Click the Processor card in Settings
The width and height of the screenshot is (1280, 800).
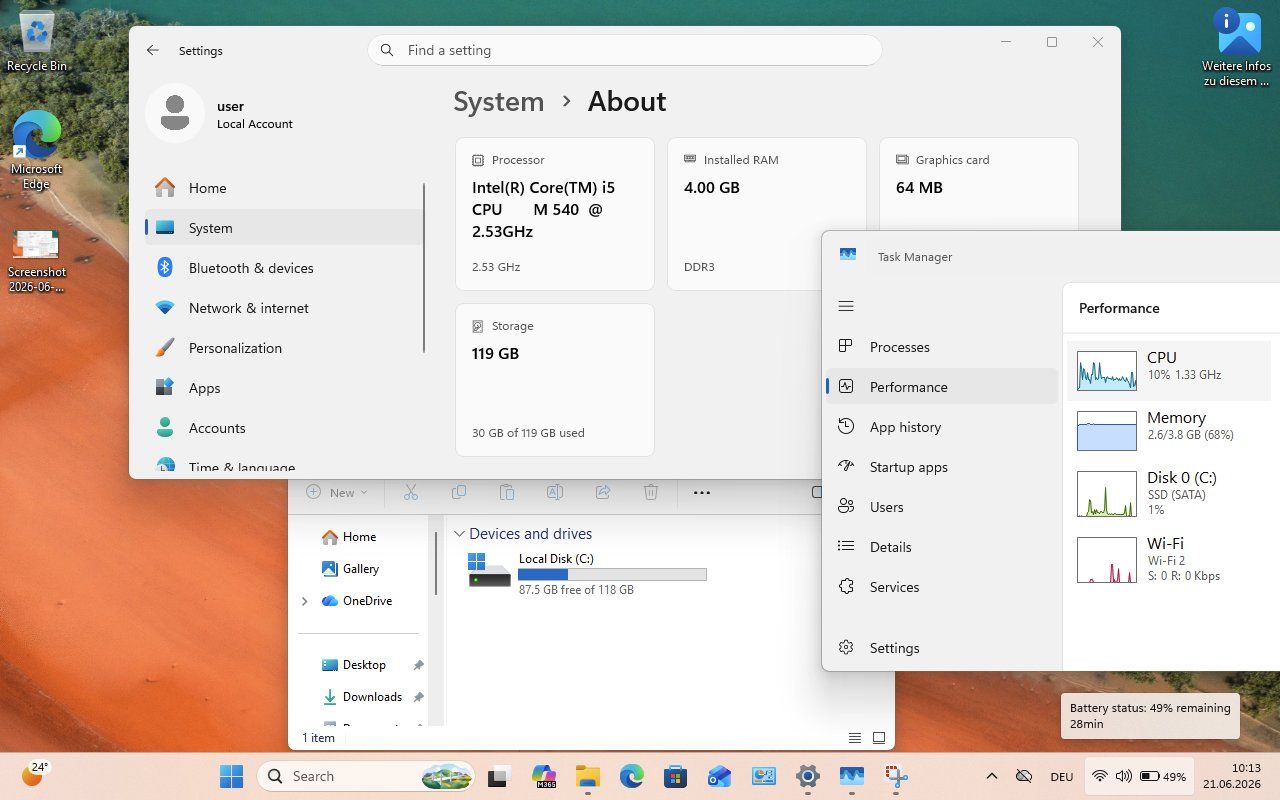[x=555, y=214]
